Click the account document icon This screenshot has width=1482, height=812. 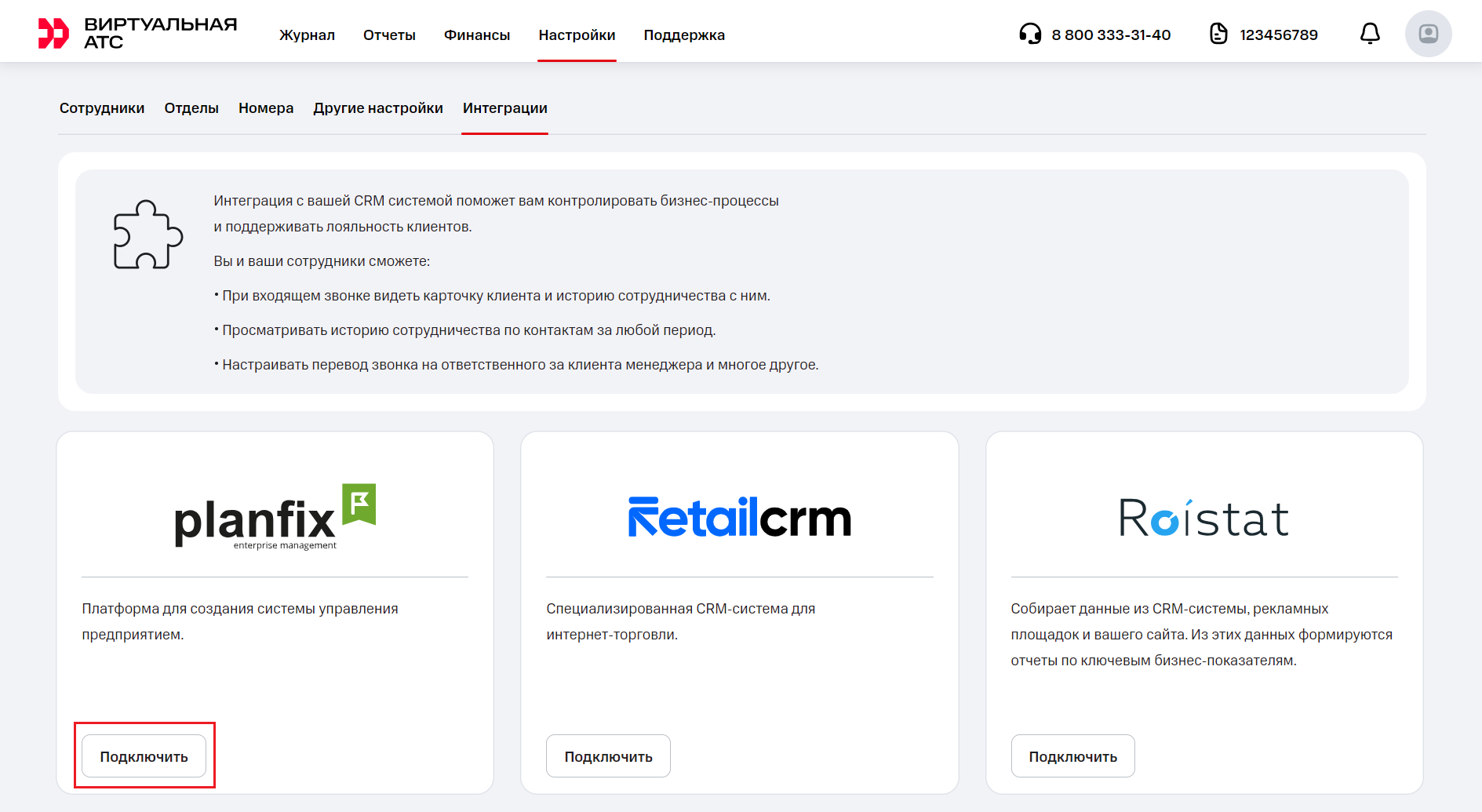pos(1218,34)
